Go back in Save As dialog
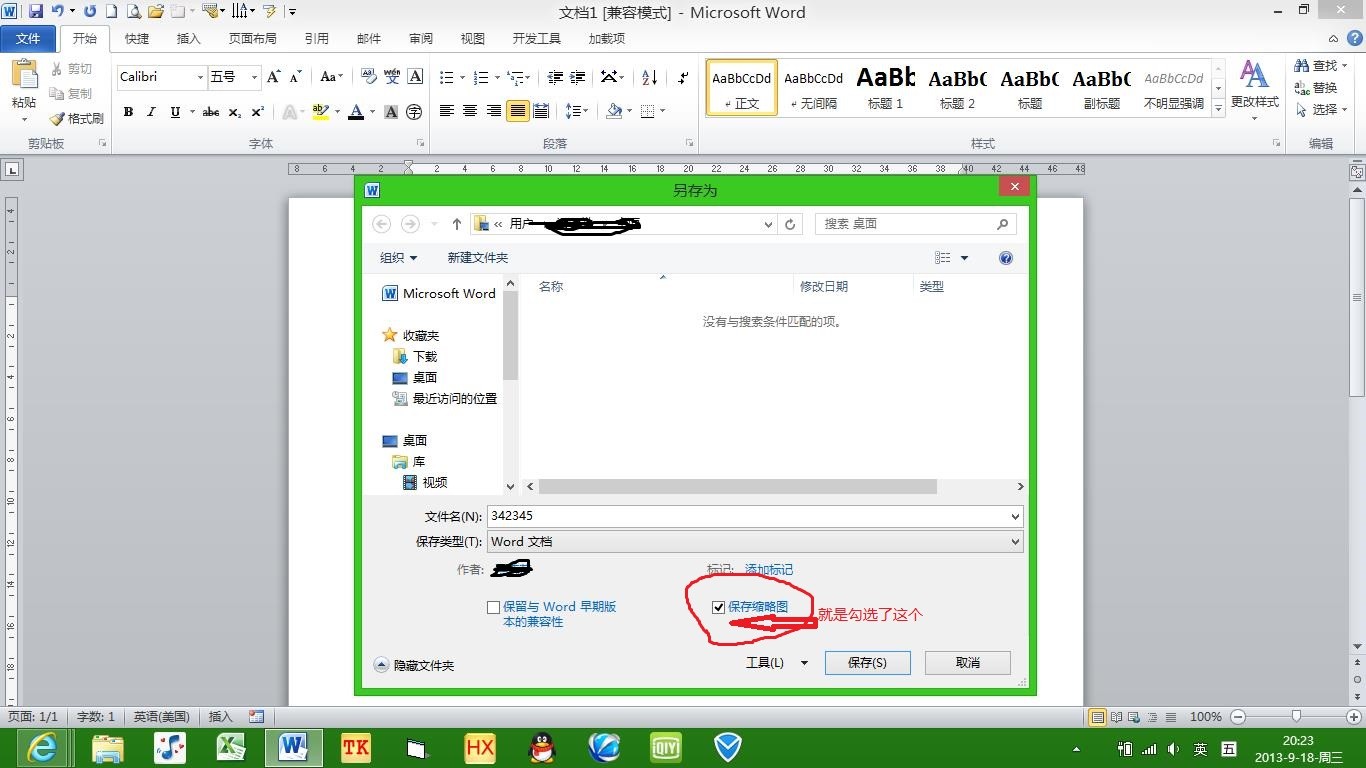 [381, 224]
